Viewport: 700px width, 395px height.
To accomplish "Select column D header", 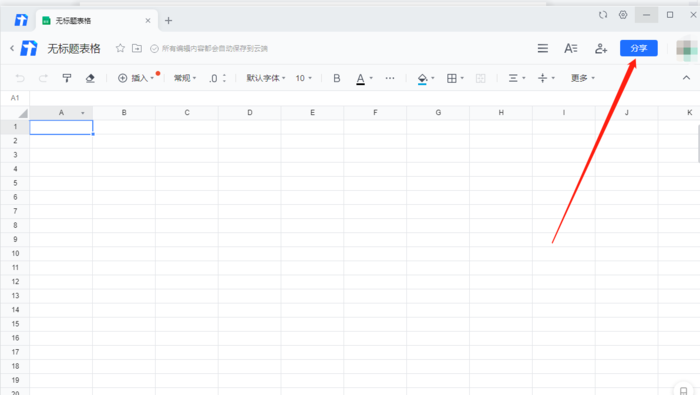I will [250, 113].
